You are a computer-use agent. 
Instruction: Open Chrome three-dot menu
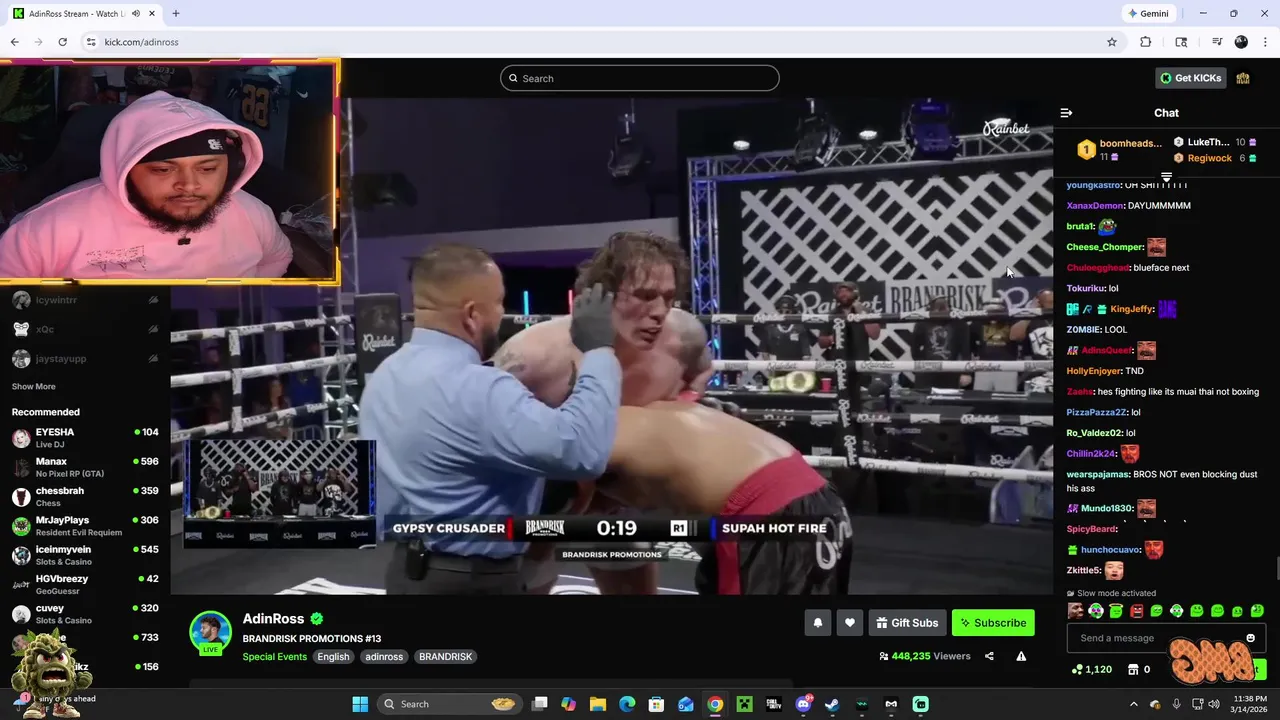click(1265, 42)
